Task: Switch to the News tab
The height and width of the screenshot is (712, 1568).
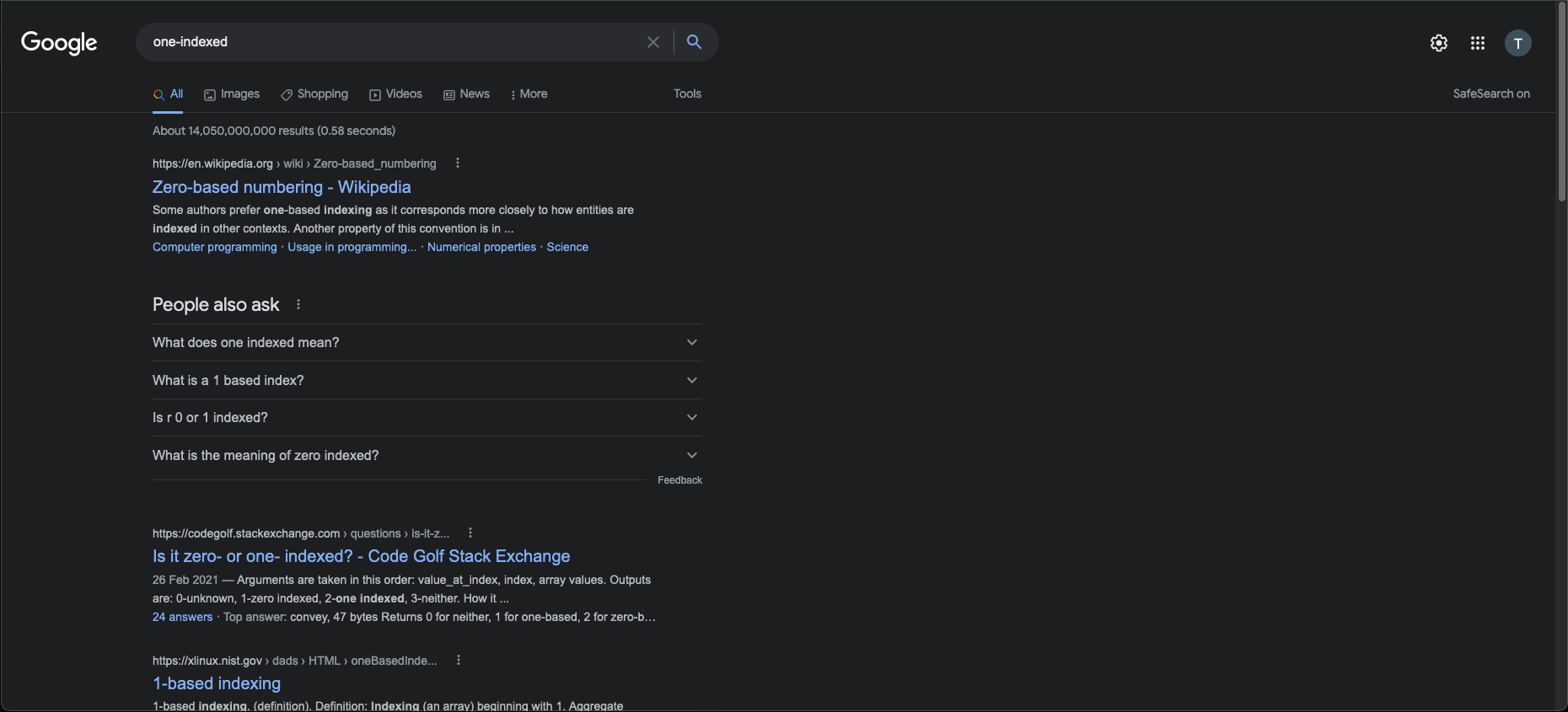Action: [466, 94]
